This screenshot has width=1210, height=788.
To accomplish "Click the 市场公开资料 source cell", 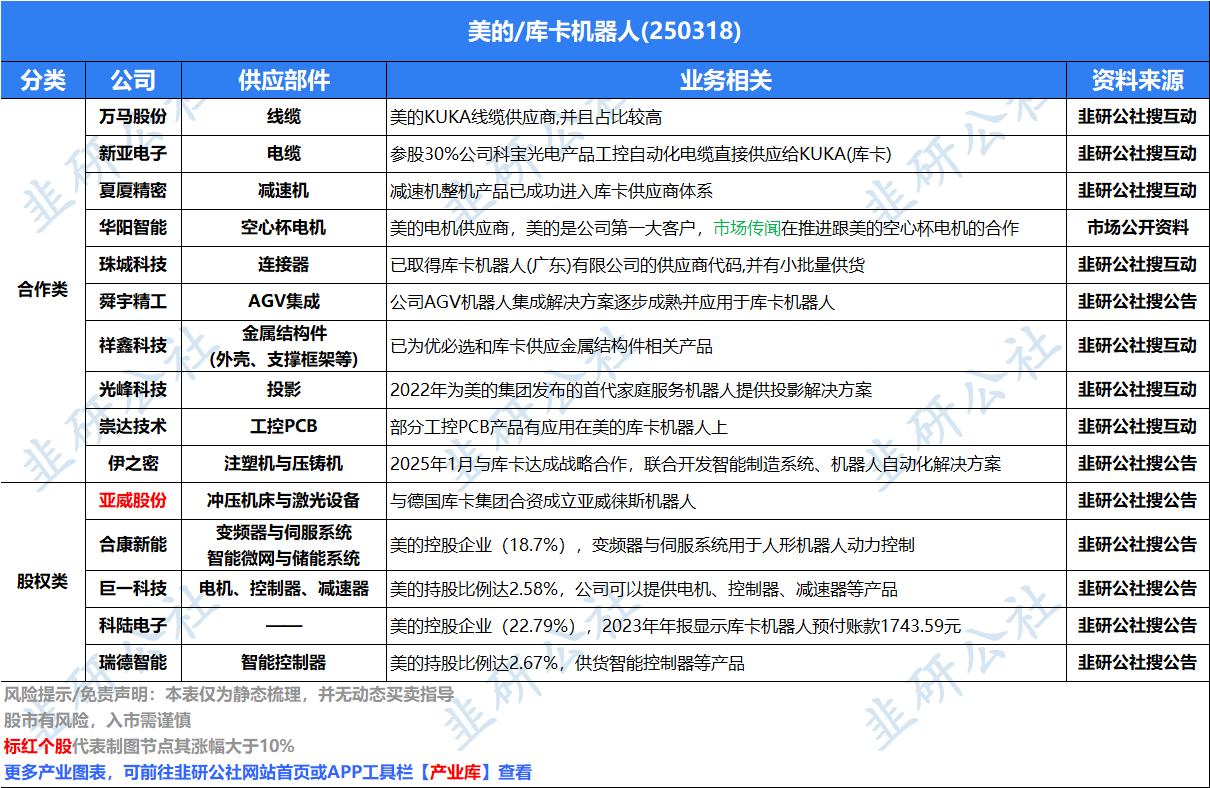I will [x=1137, y=227].
